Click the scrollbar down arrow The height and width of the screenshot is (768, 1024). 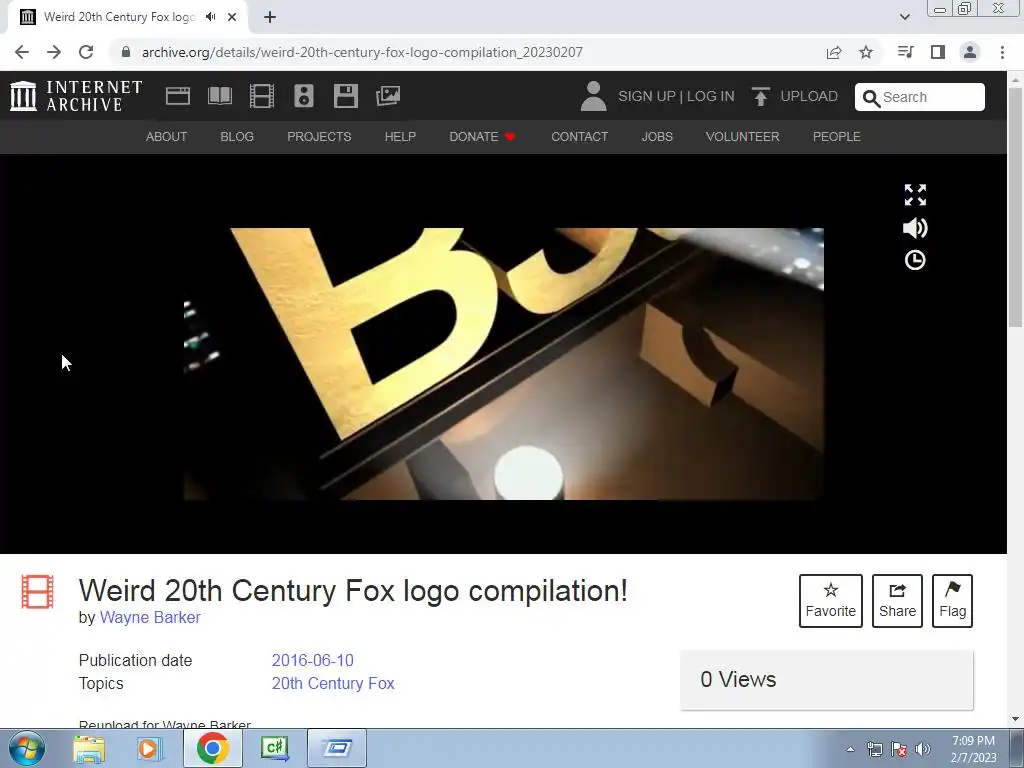1016,719
